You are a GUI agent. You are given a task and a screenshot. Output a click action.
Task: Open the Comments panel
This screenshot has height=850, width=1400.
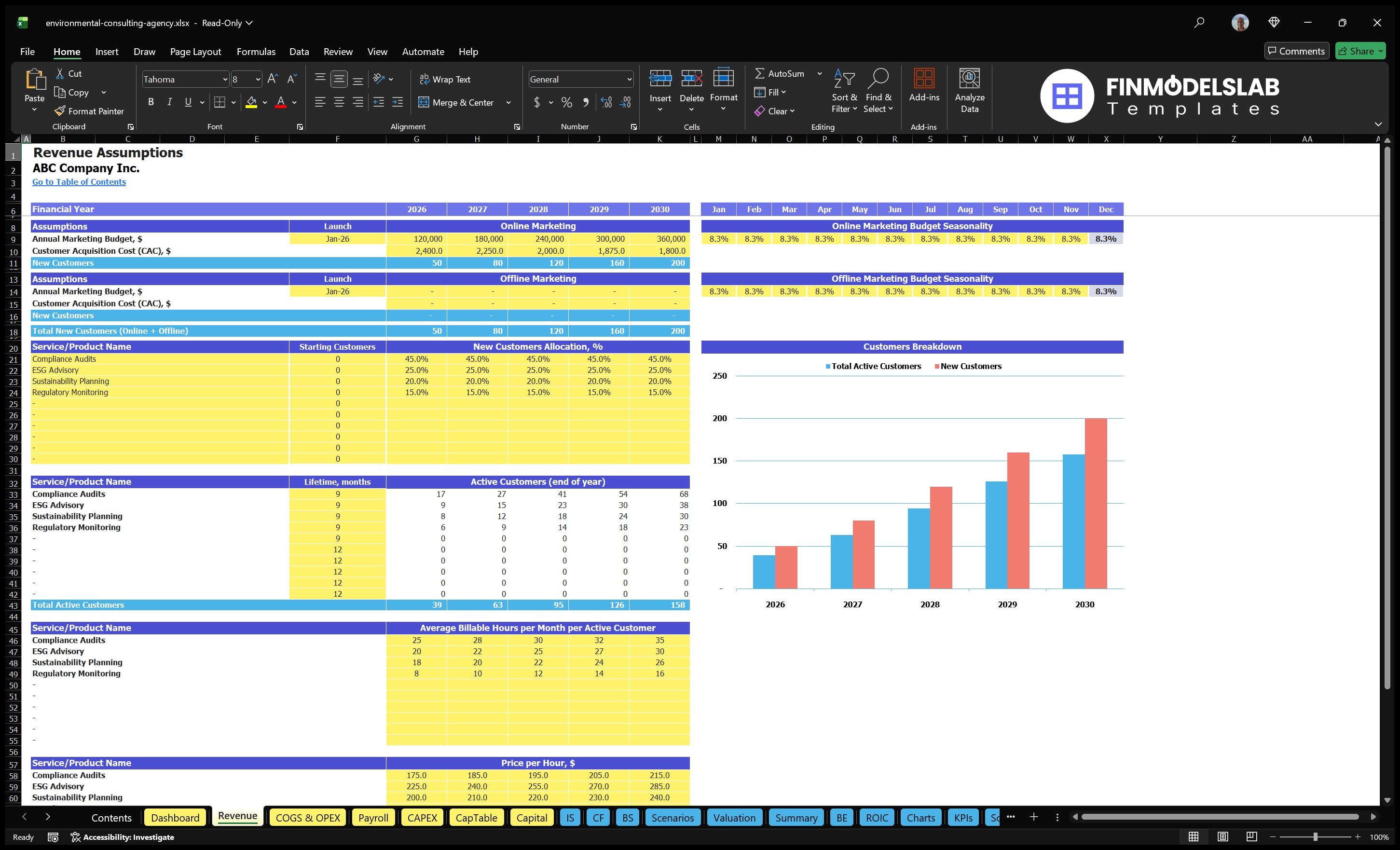pyautogui.click(x=1297, y=51)
